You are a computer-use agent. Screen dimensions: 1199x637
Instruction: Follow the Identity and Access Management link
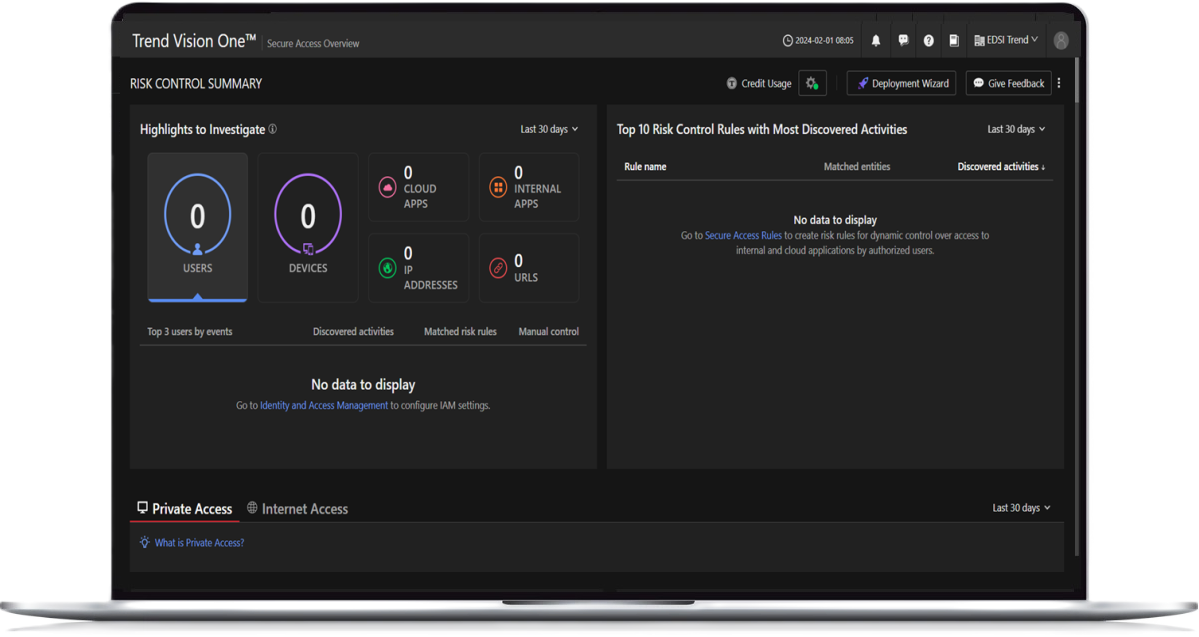(x=324, y=405)
